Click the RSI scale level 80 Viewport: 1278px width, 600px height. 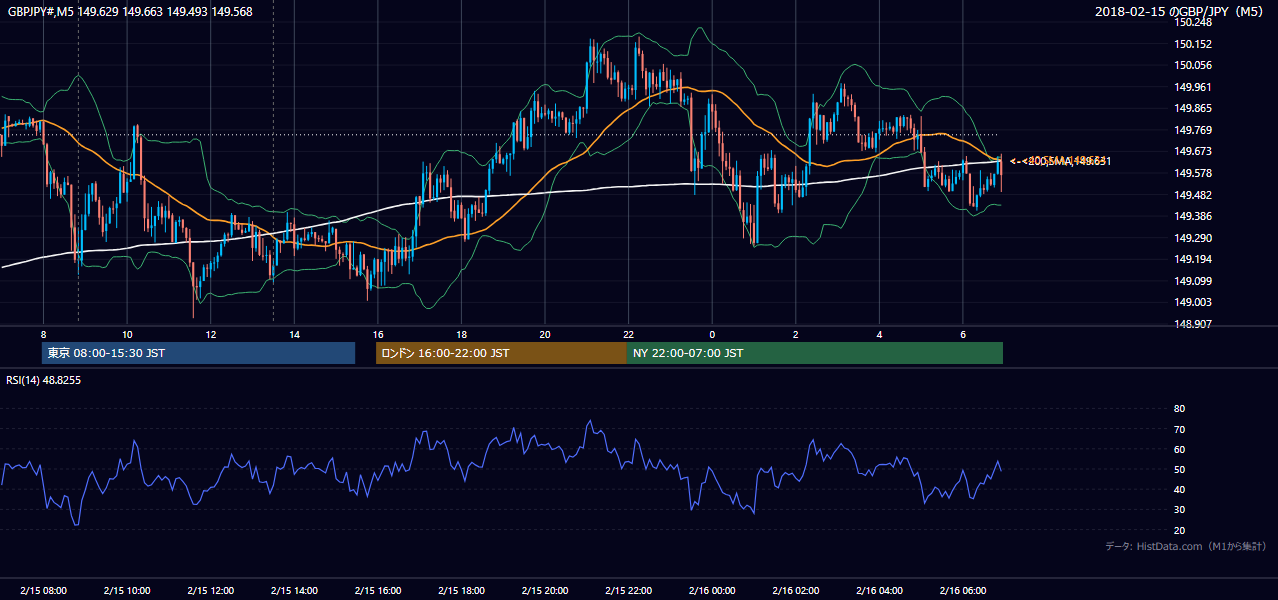tap(1179, 409)
